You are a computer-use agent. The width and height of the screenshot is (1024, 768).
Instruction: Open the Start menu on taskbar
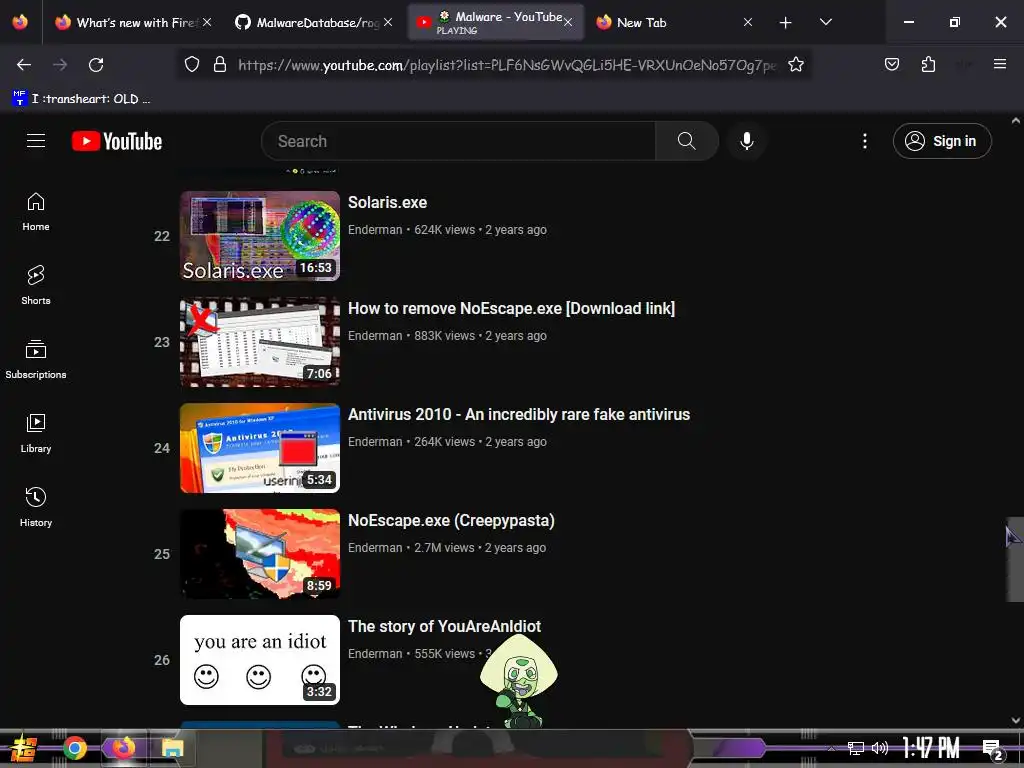(x=24, y=748)
